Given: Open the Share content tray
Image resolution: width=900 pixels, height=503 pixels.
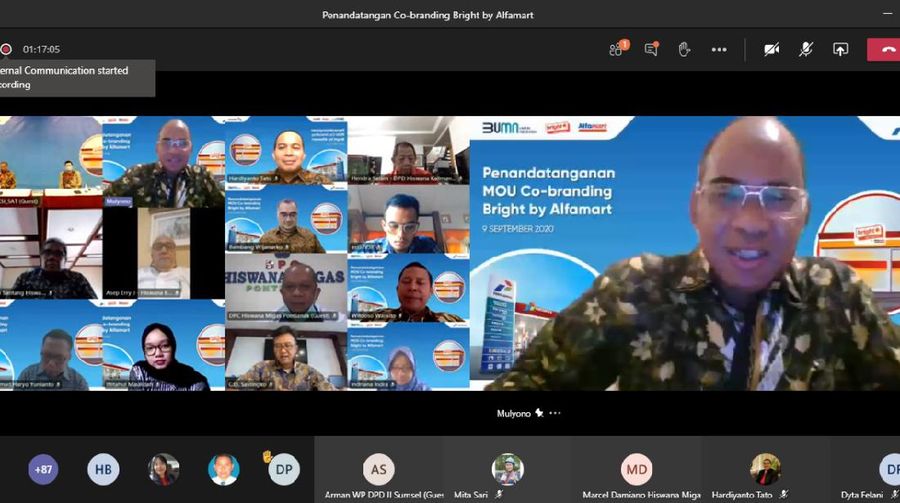Looking at the screenshot, I should [840, 49].
